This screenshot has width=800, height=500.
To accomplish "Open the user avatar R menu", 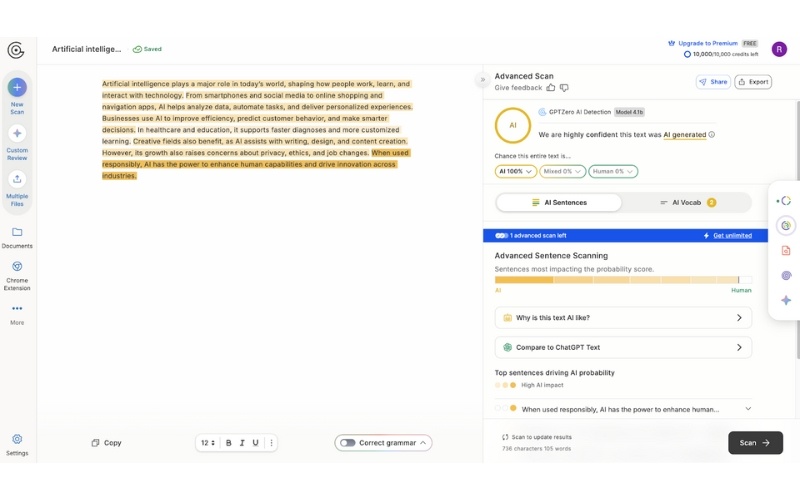I will tap(779, 49).
